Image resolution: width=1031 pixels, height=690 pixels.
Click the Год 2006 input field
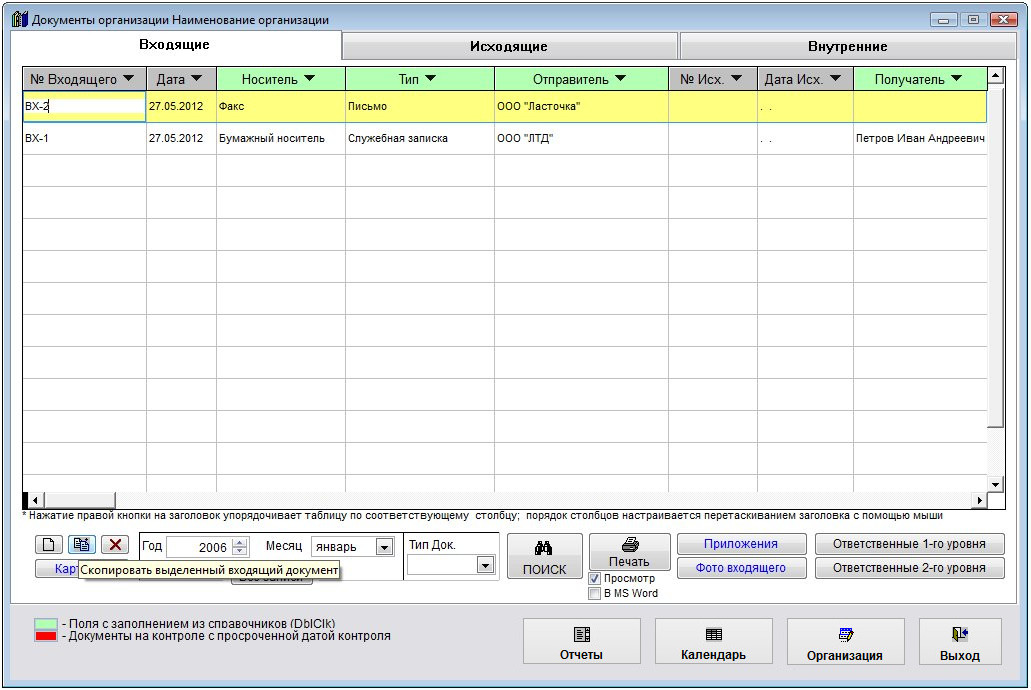click(199, 547)
